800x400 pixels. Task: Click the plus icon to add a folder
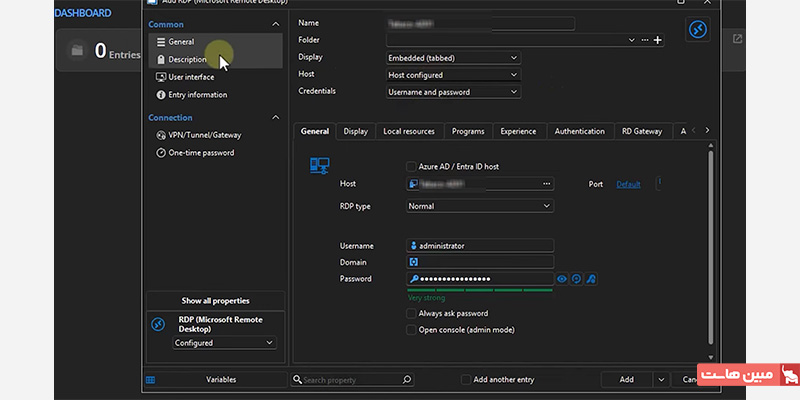(658, 40)
